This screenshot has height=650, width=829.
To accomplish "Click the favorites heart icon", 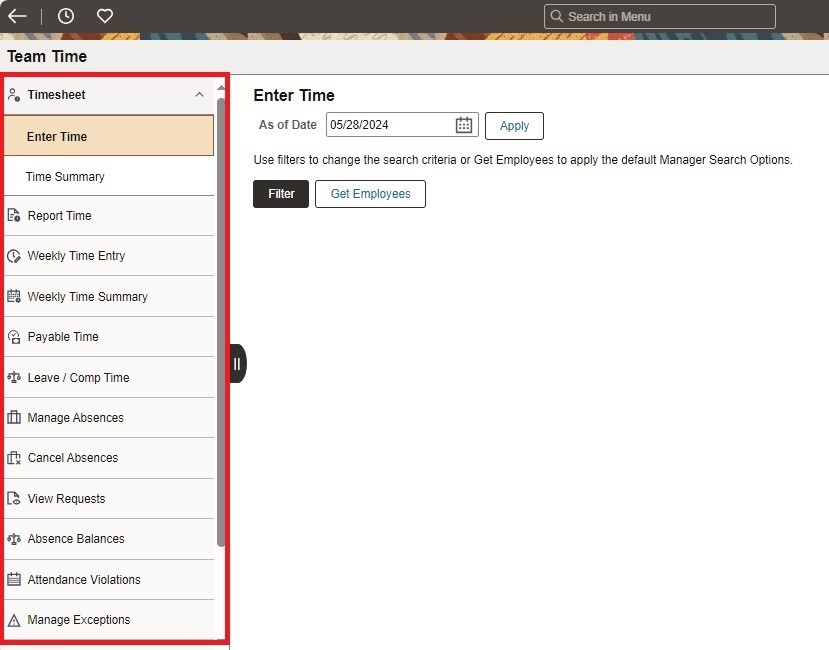I will [105, 16].
